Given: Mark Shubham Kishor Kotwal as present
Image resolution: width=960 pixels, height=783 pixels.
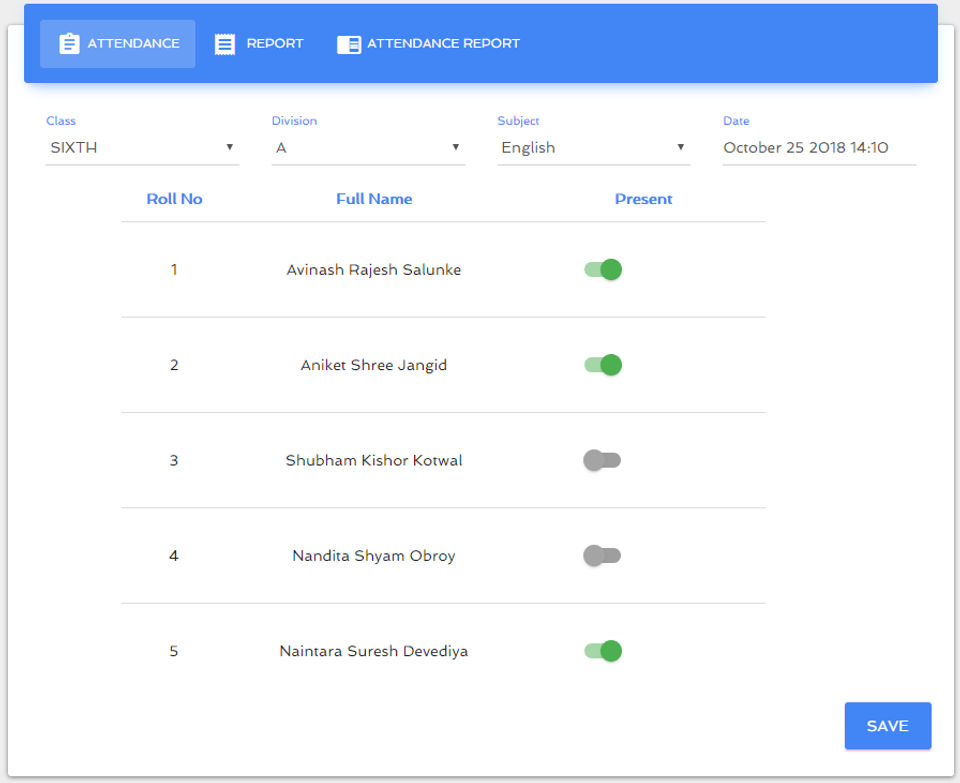Looking at the screenshot, I should [602, 460].
